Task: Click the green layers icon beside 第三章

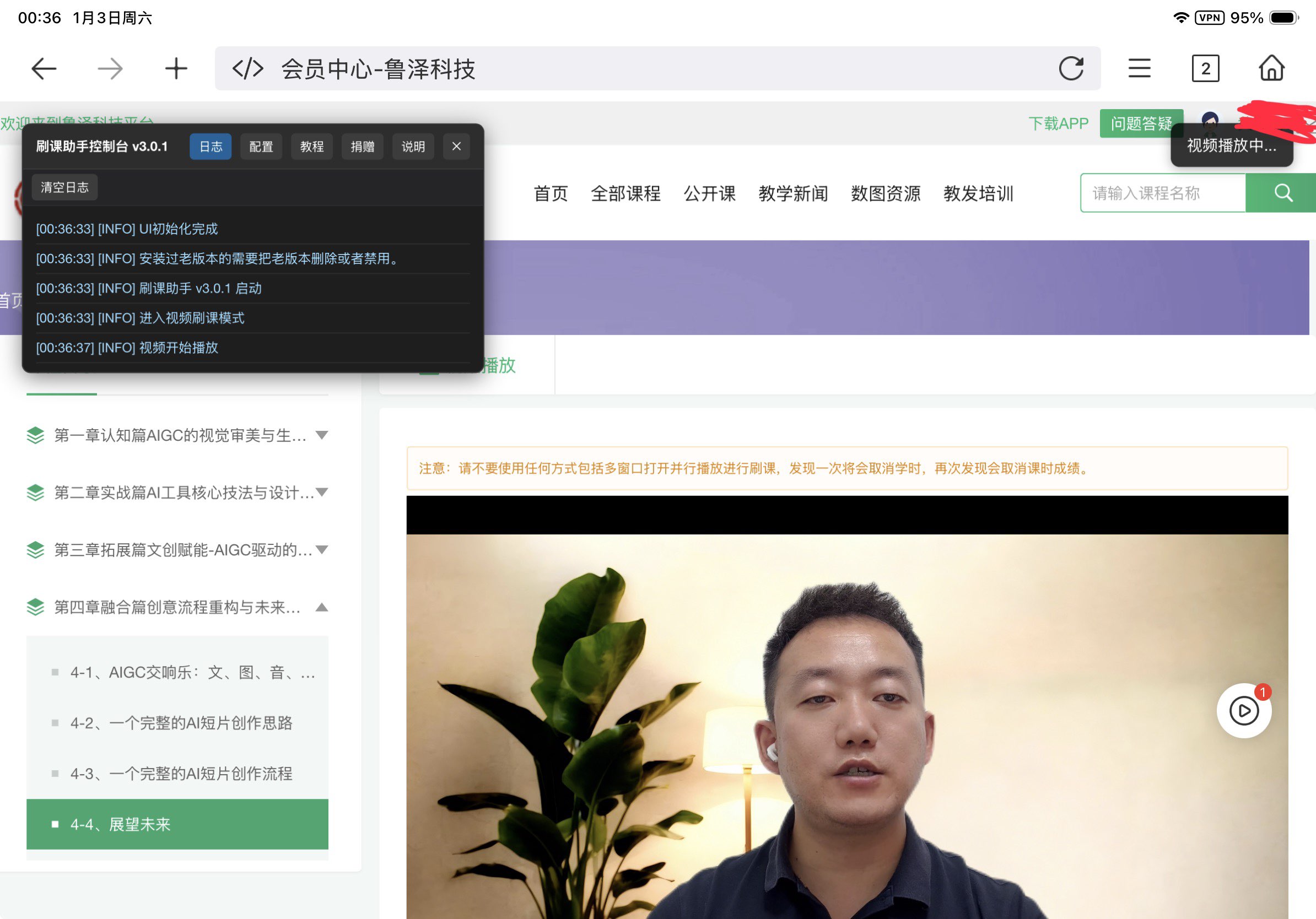Action: 35,550
